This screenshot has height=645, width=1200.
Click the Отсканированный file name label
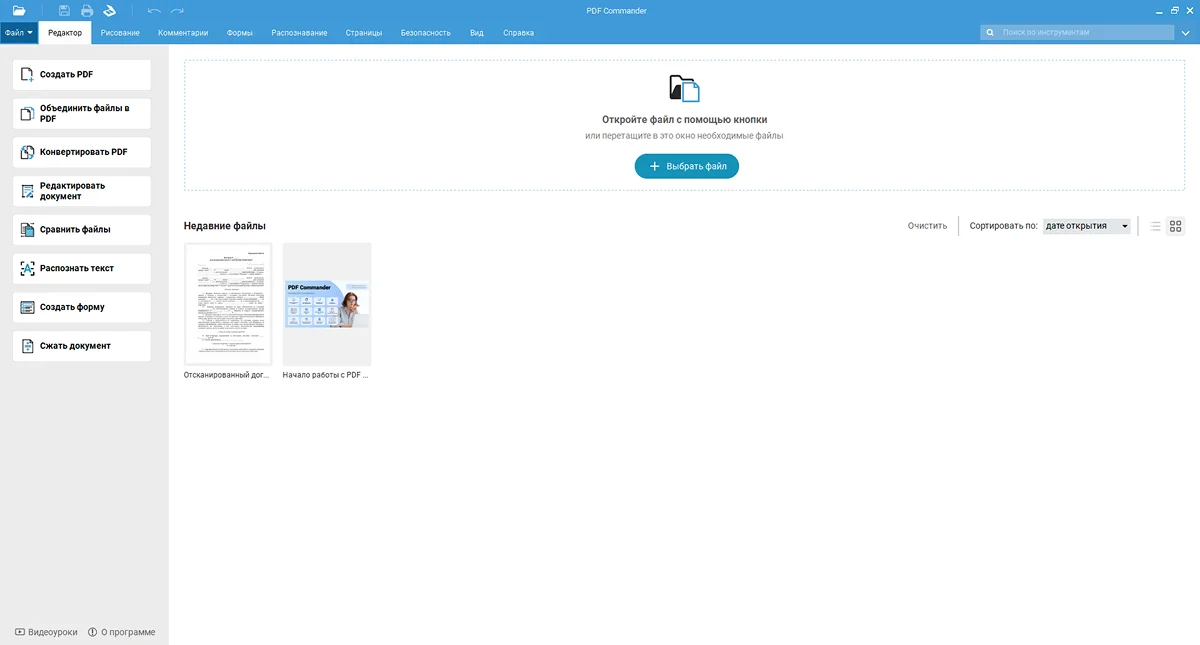pyautogui.click(x=227, y=375)
